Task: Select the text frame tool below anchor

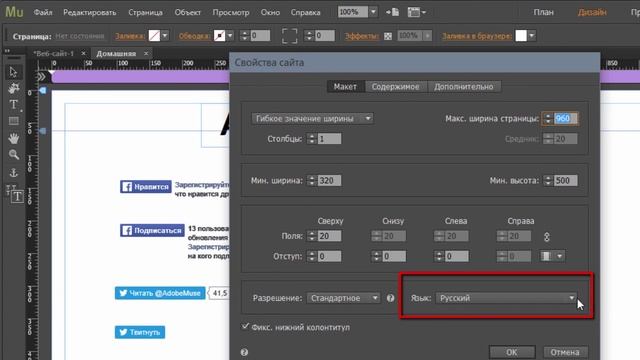Action: tap(17, 197)
